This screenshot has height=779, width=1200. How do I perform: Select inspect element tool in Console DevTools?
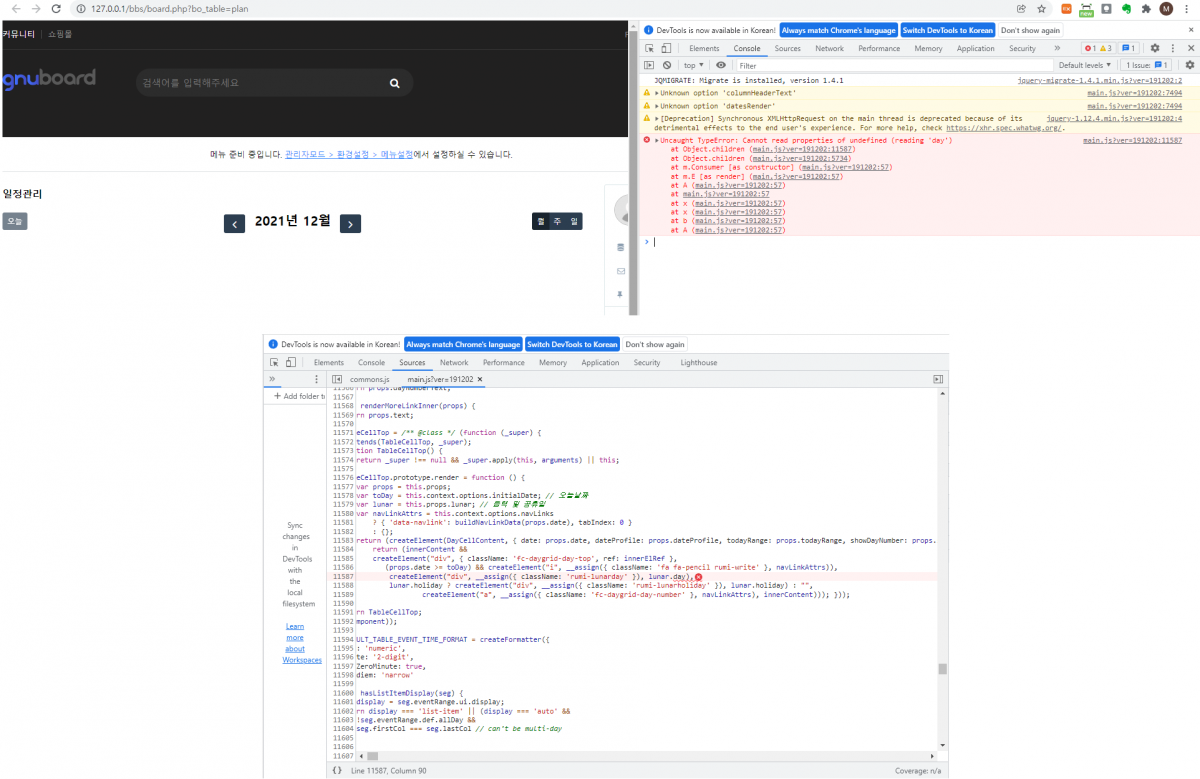tap(650, 48)
